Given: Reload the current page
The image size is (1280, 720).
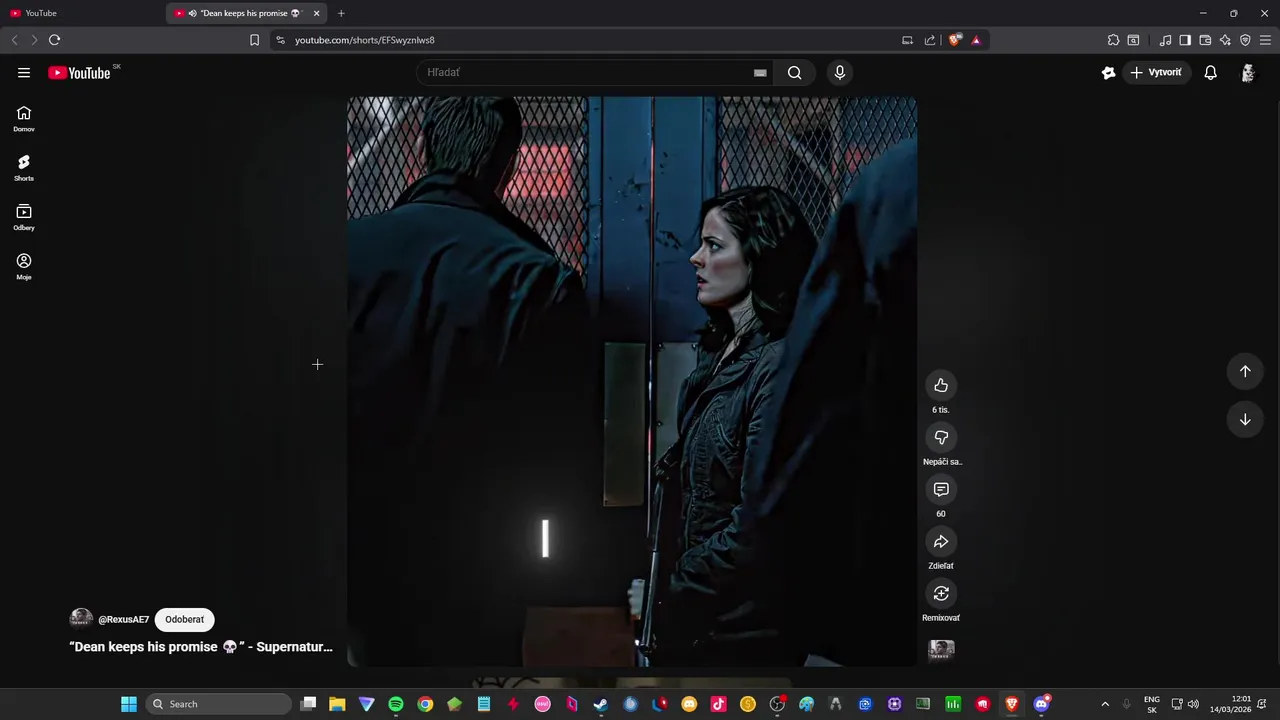Looking at the screenshot, I should (54, 40).
